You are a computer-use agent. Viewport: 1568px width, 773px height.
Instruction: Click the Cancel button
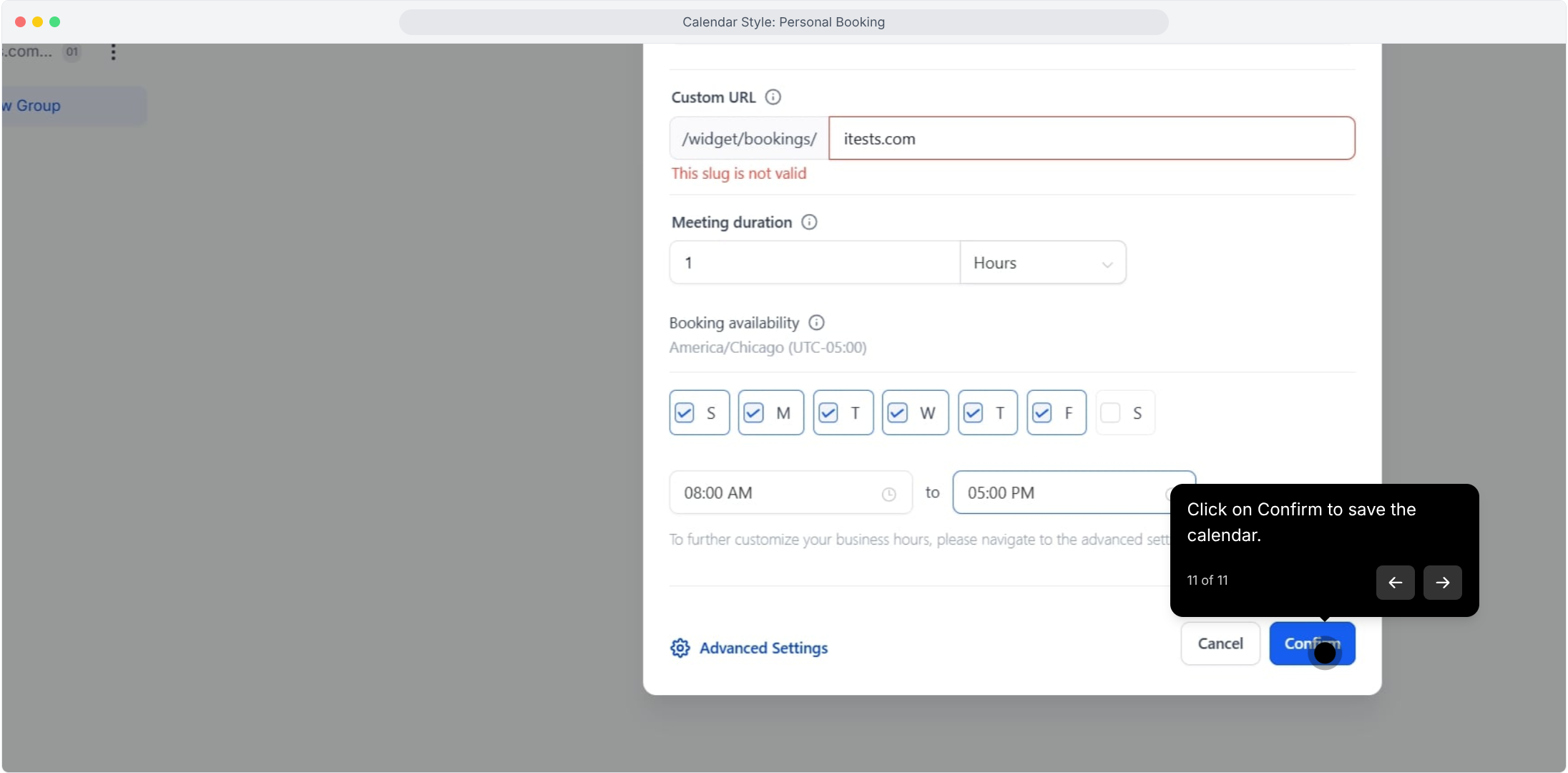(x=1220, y=643)
